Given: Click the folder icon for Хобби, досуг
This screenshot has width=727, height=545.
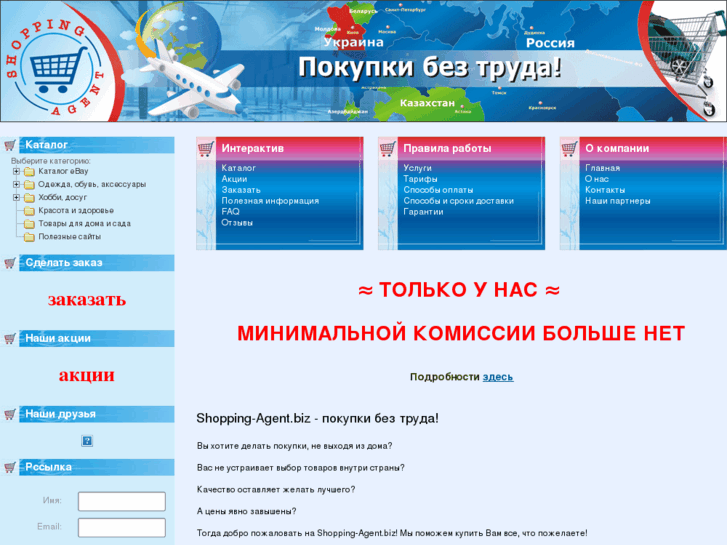Looking at the screenshot, I should [x=29, y=198].
